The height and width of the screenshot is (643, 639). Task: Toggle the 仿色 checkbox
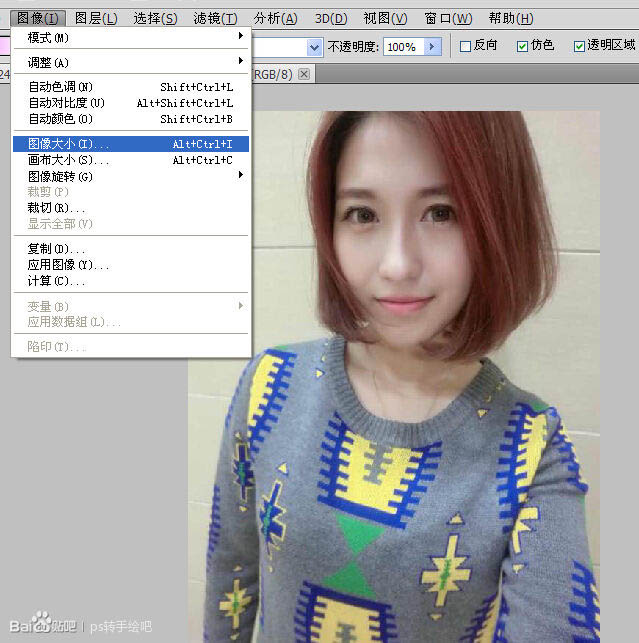click(522, 46)
